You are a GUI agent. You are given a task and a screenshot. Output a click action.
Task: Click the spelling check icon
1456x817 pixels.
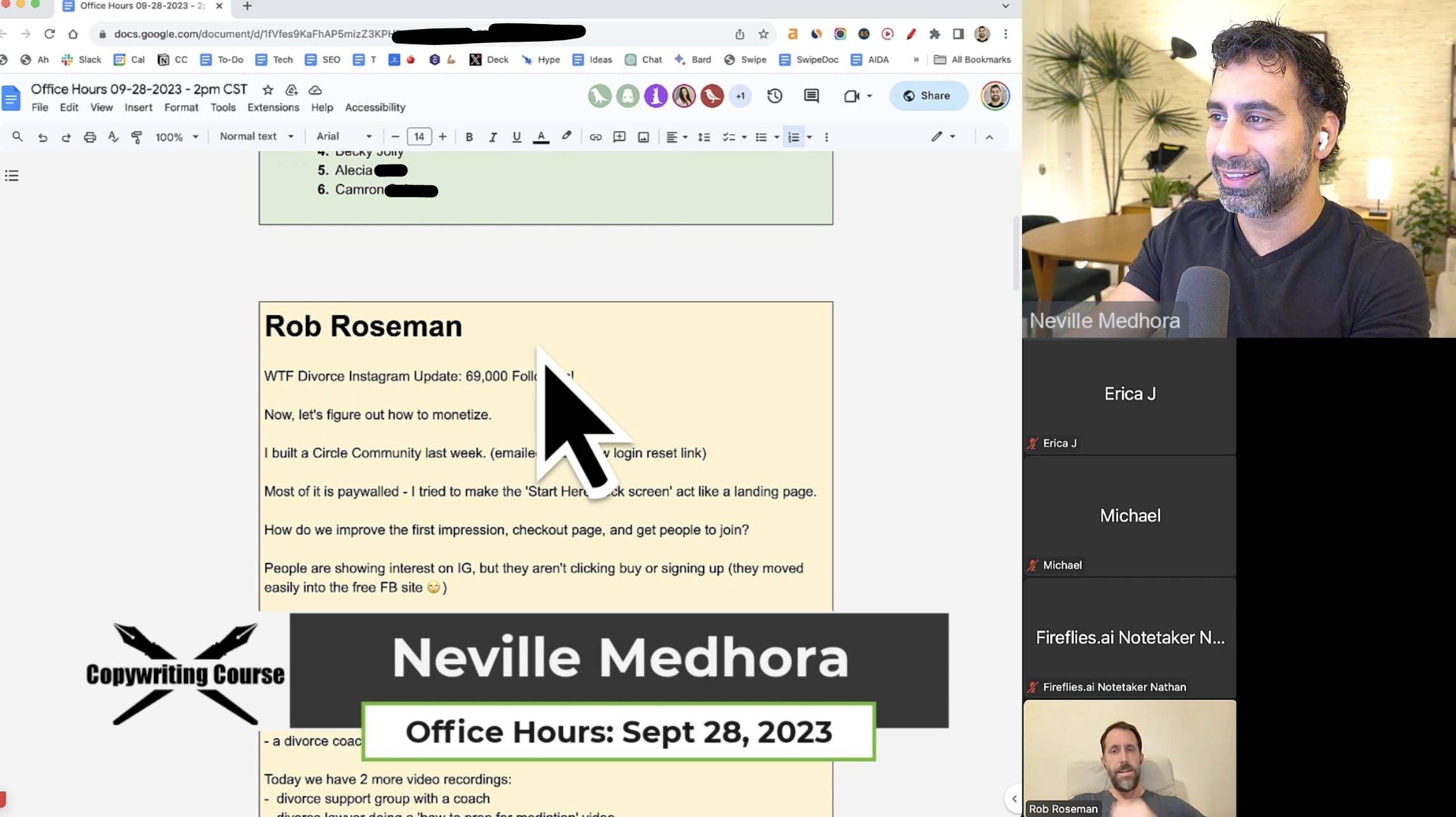click(113, 137)
